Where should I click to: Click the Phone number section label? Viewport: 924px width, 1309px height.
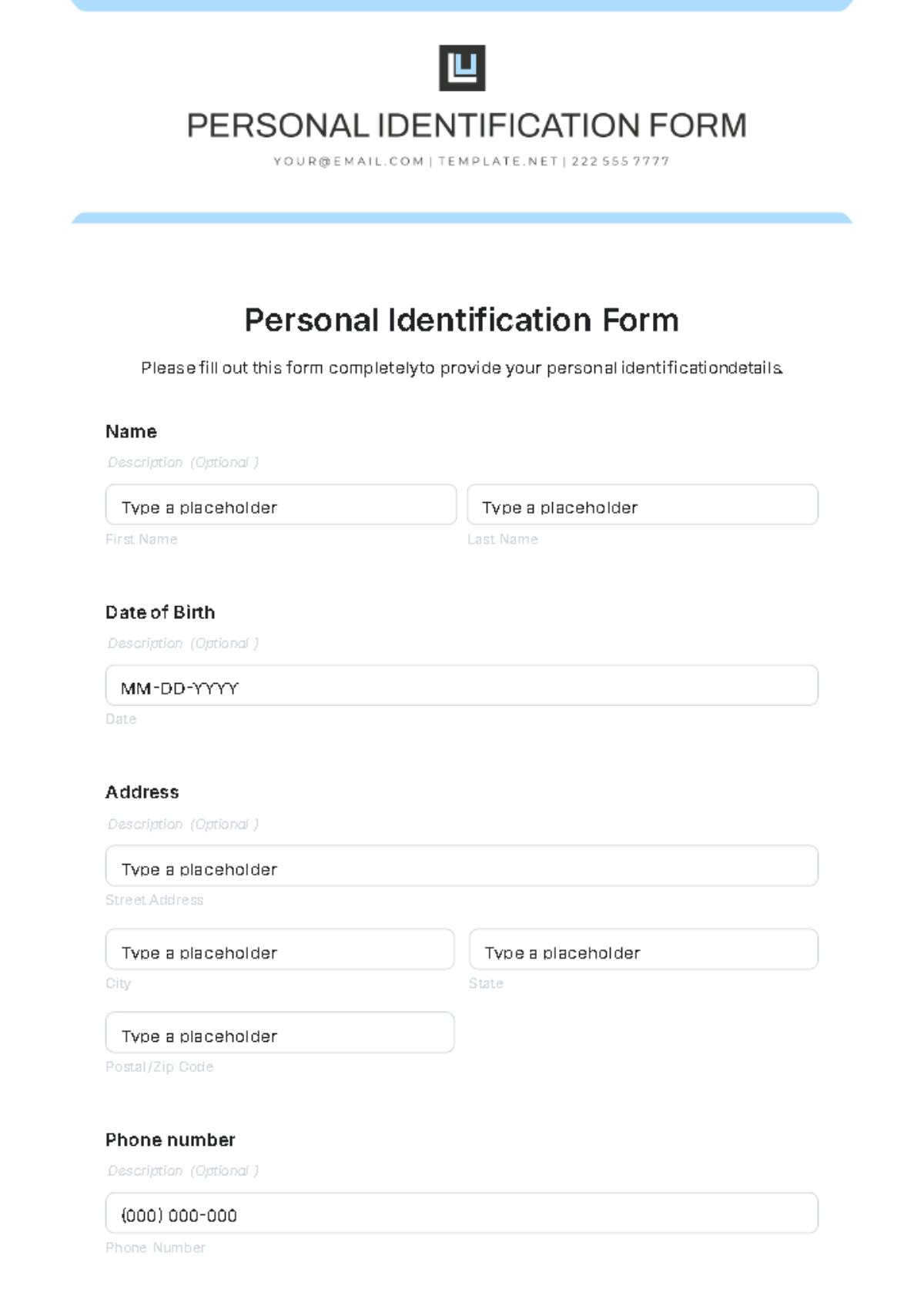(x=170, y=1140)
